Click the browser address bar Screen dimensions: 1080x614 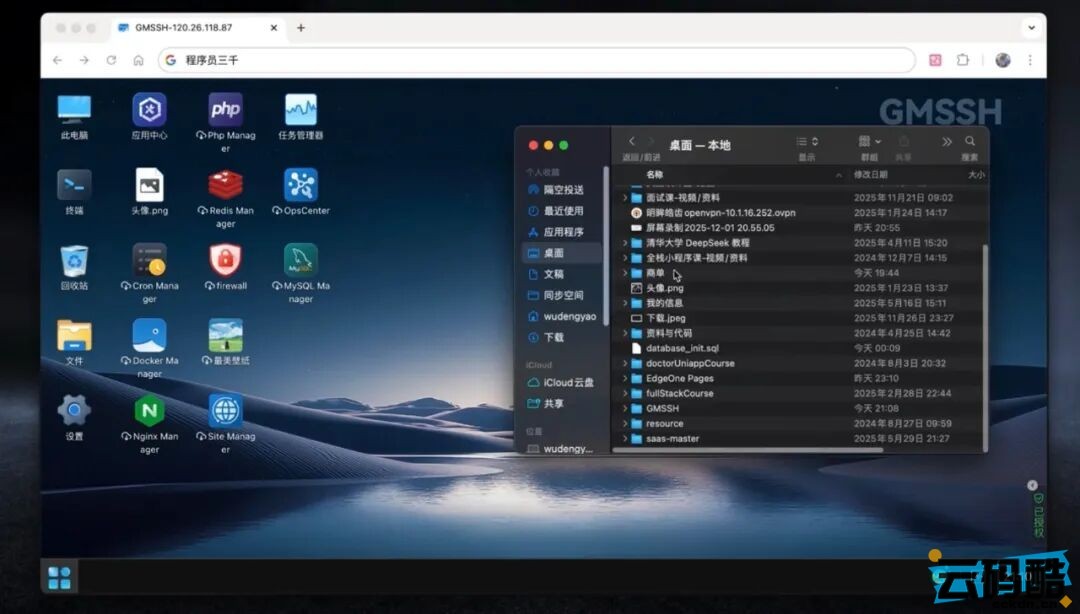tap(540, 60)
